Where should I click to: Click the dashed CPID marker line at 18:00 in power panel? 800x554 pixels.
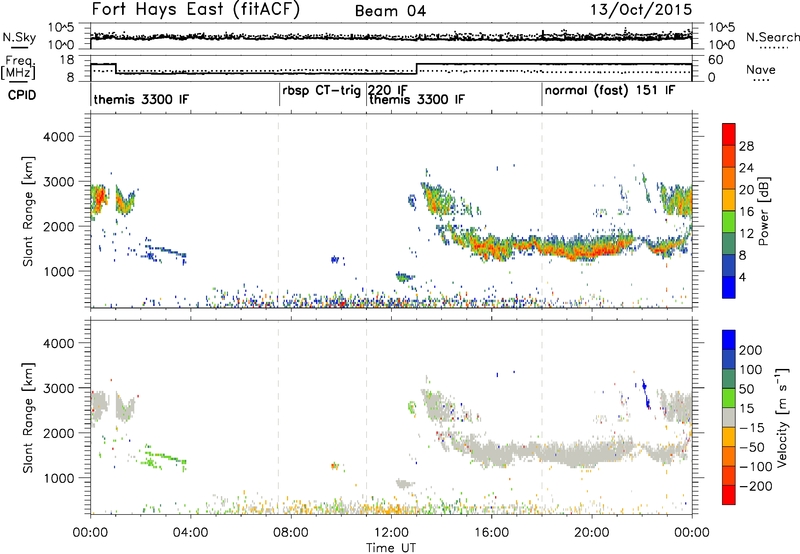click(x=542, y=211)
